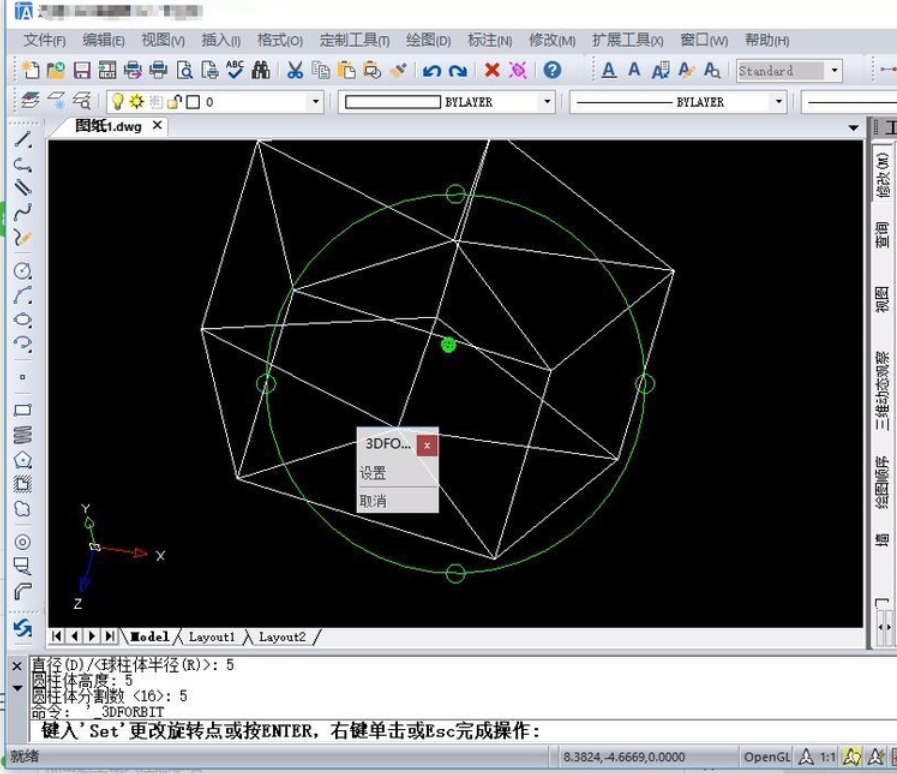This screenshot has height=774, width=897.
Task: Paste from clipboard with the clipboard icon
Action: click(x=346, y=70)
